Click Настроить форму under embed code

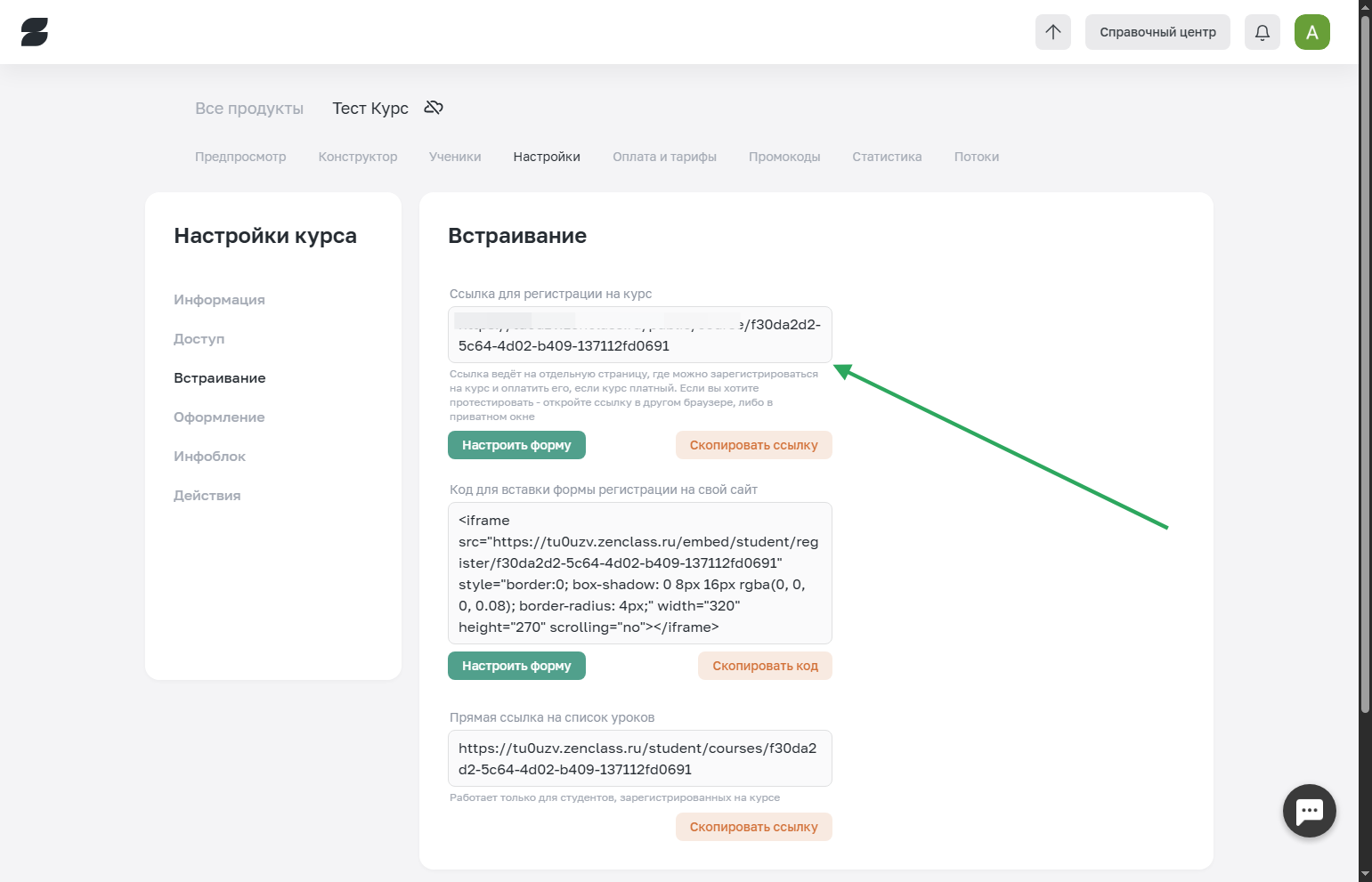516,666
